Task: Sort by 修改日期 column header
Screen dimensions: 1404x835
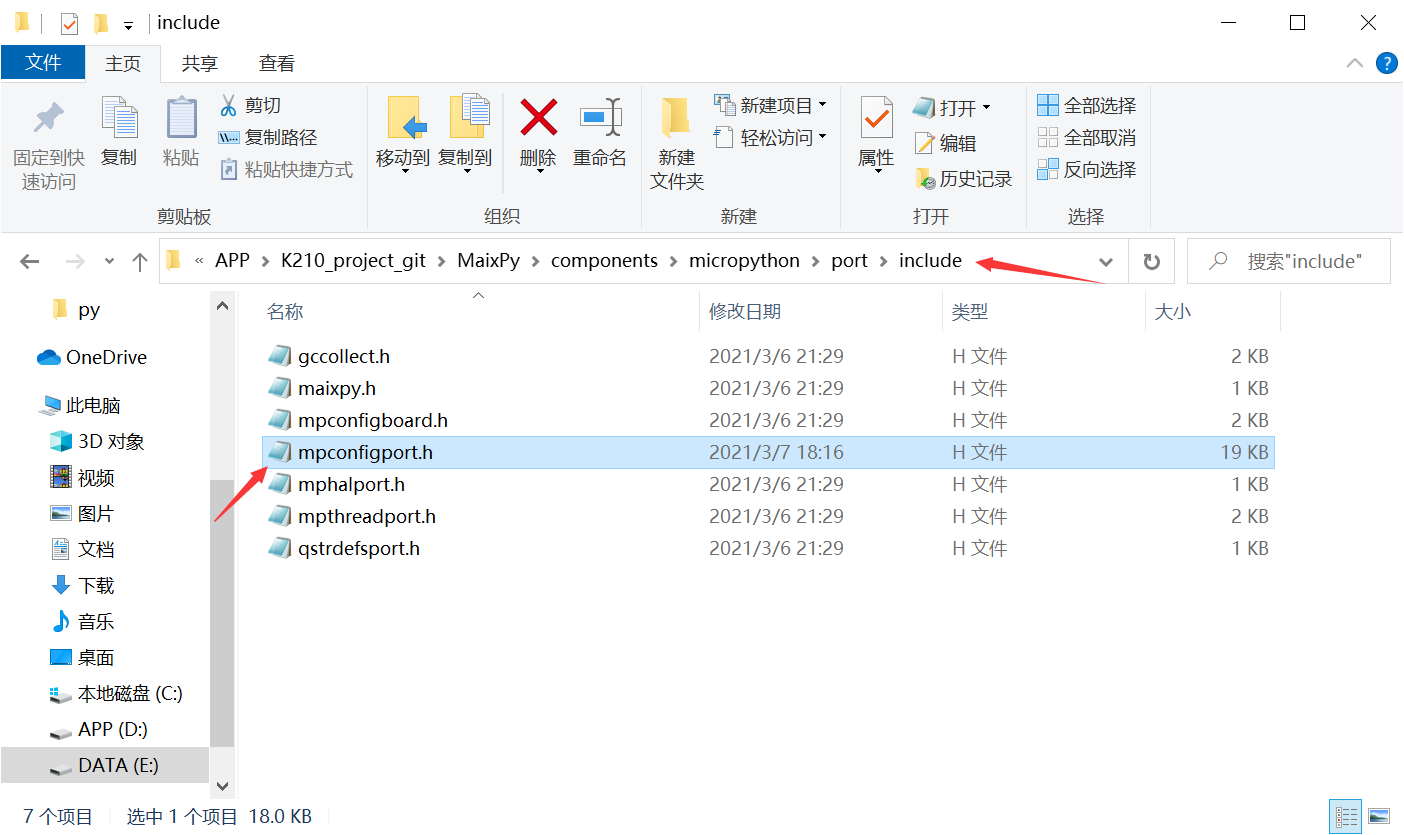Action: [745, 312]
